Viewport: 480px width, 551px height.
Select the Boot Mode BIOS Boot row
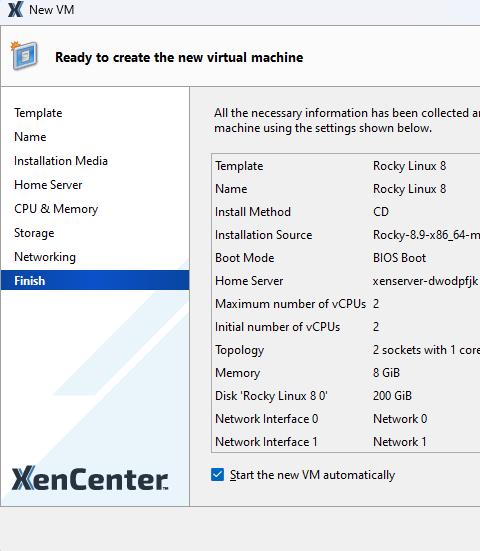[346, 258]
